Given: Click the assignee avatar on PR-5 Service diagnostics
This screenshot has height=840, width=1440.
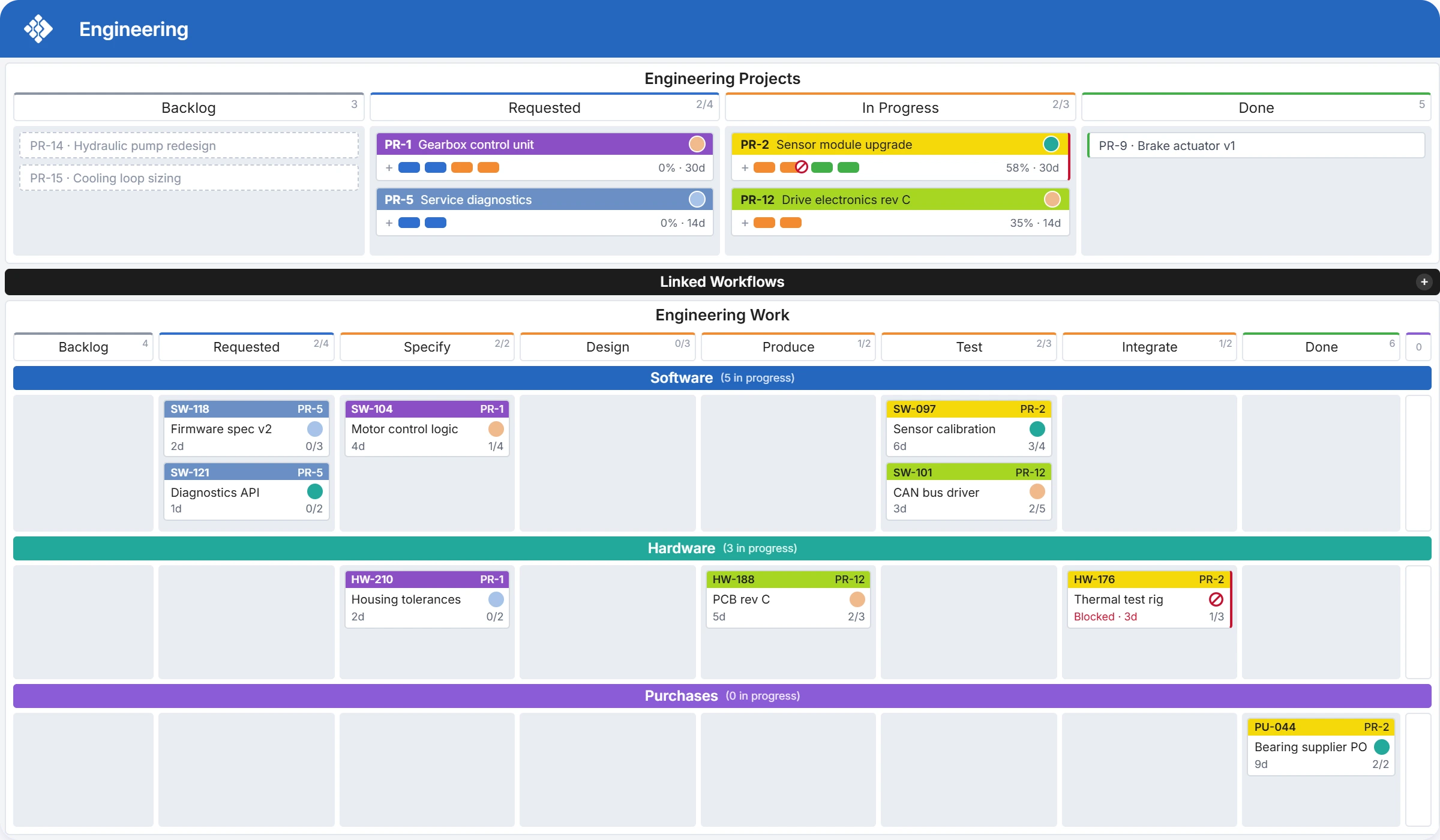Looking at the screenshot, I should point(697,199).
